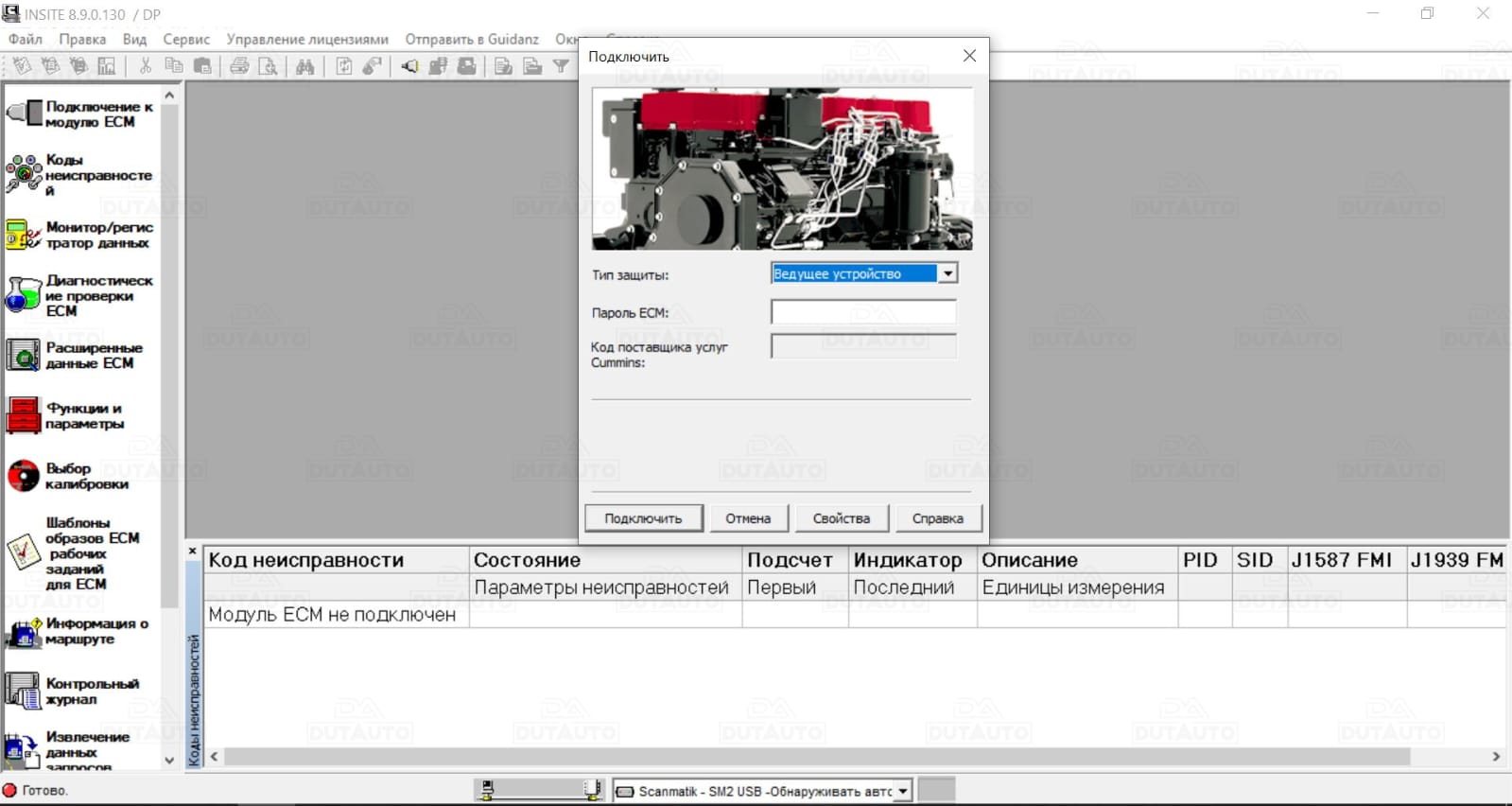Open Functions and Parameters toolbox icon
This screenshot has height=806, width=1512.
[24, 415]
